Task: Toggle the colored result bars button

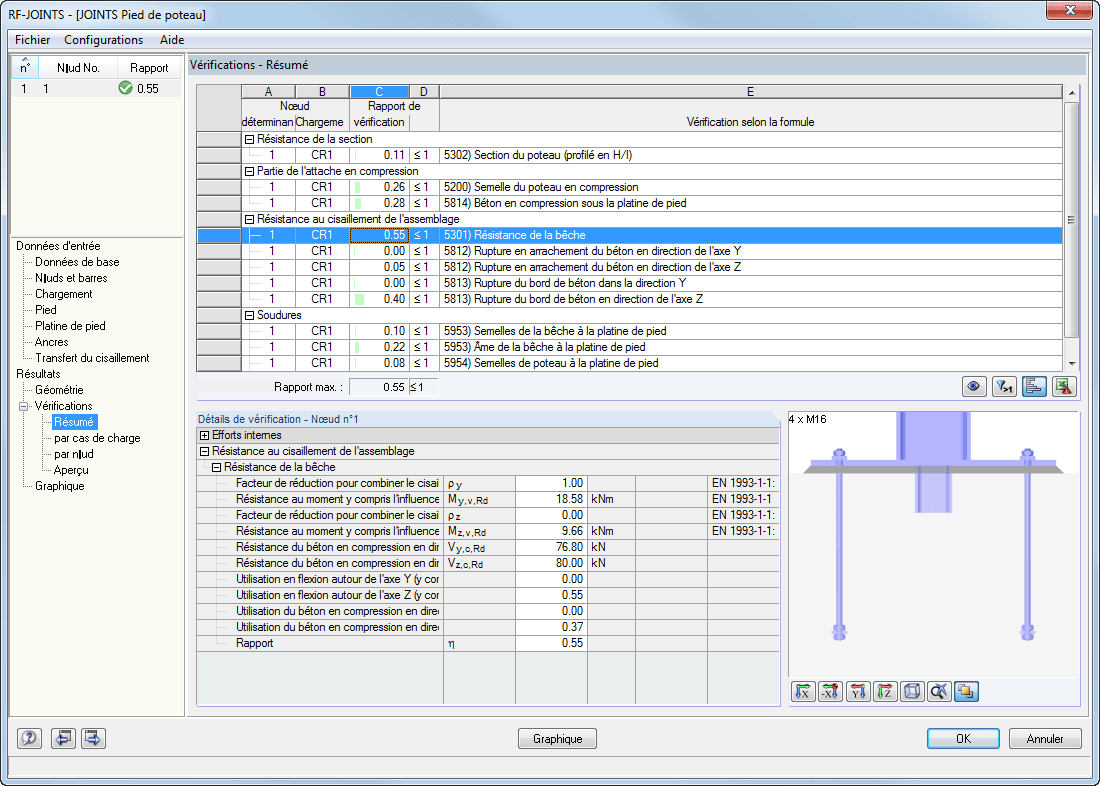Action: point(1034,387)
